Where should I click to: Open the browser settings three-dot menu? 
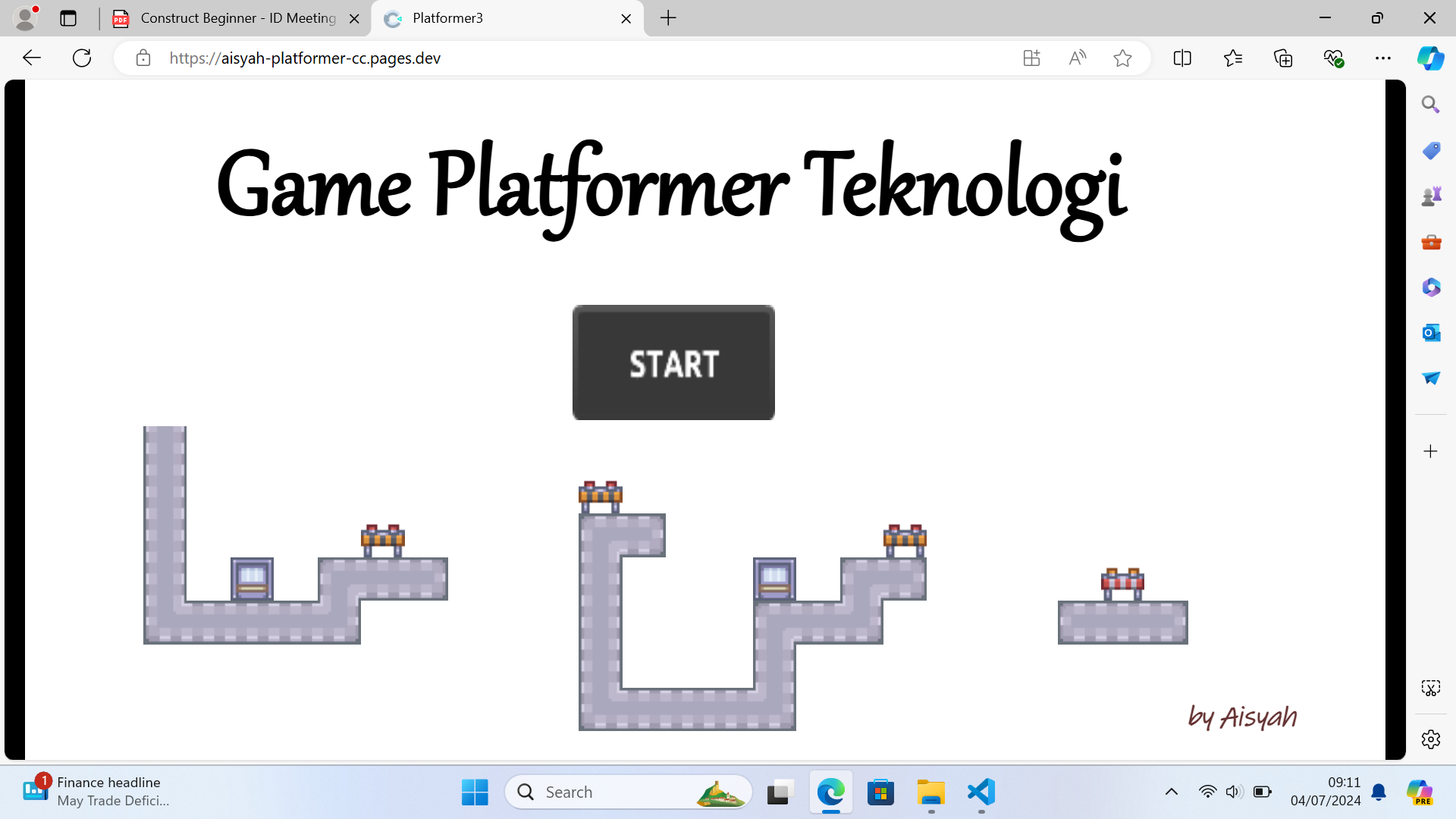[1383, 58]
